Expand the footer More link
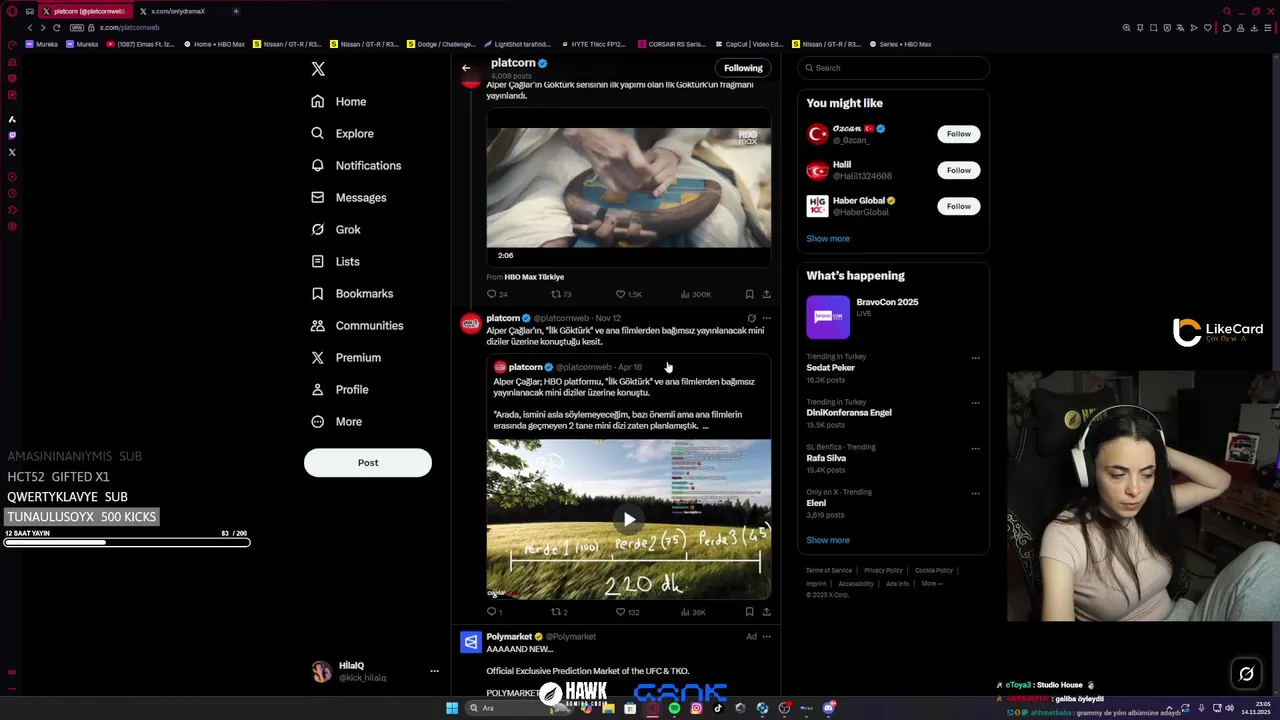This screenshot has width=1280, height=720. tap(931, 584)
